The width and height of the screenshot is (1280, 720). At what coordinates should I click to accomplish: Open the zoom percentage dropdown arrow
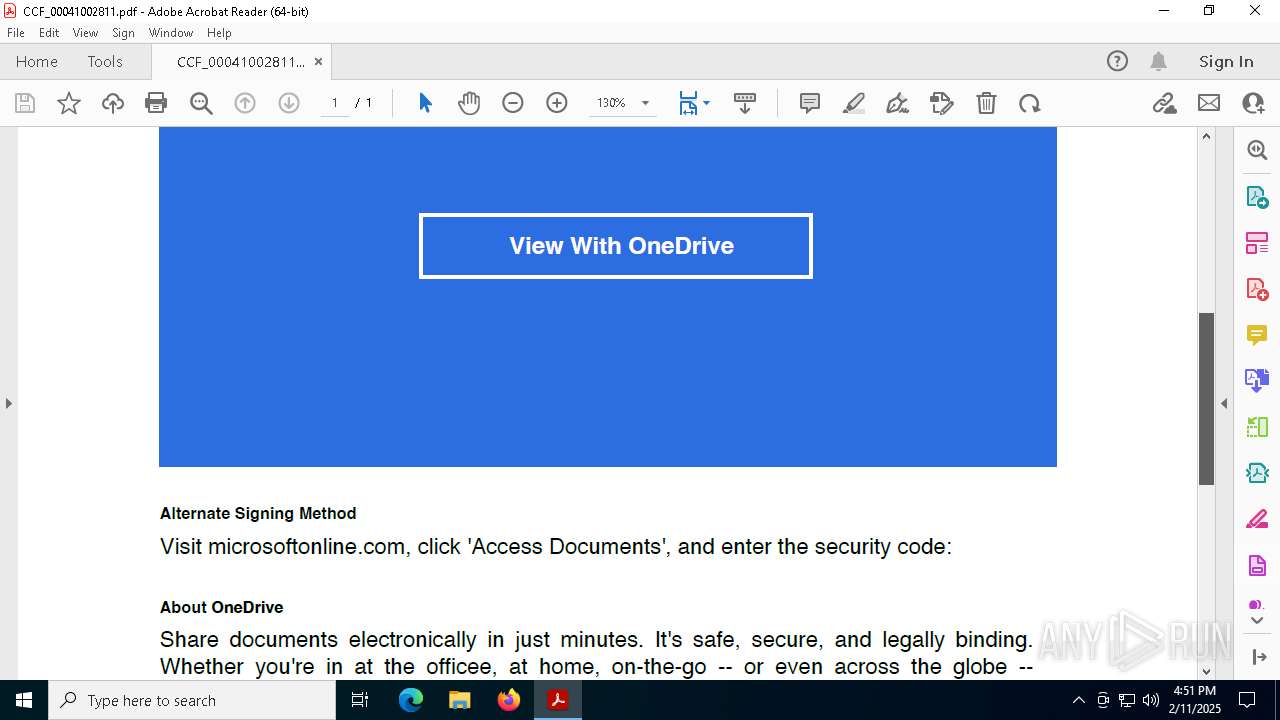(x=645, y=103)
